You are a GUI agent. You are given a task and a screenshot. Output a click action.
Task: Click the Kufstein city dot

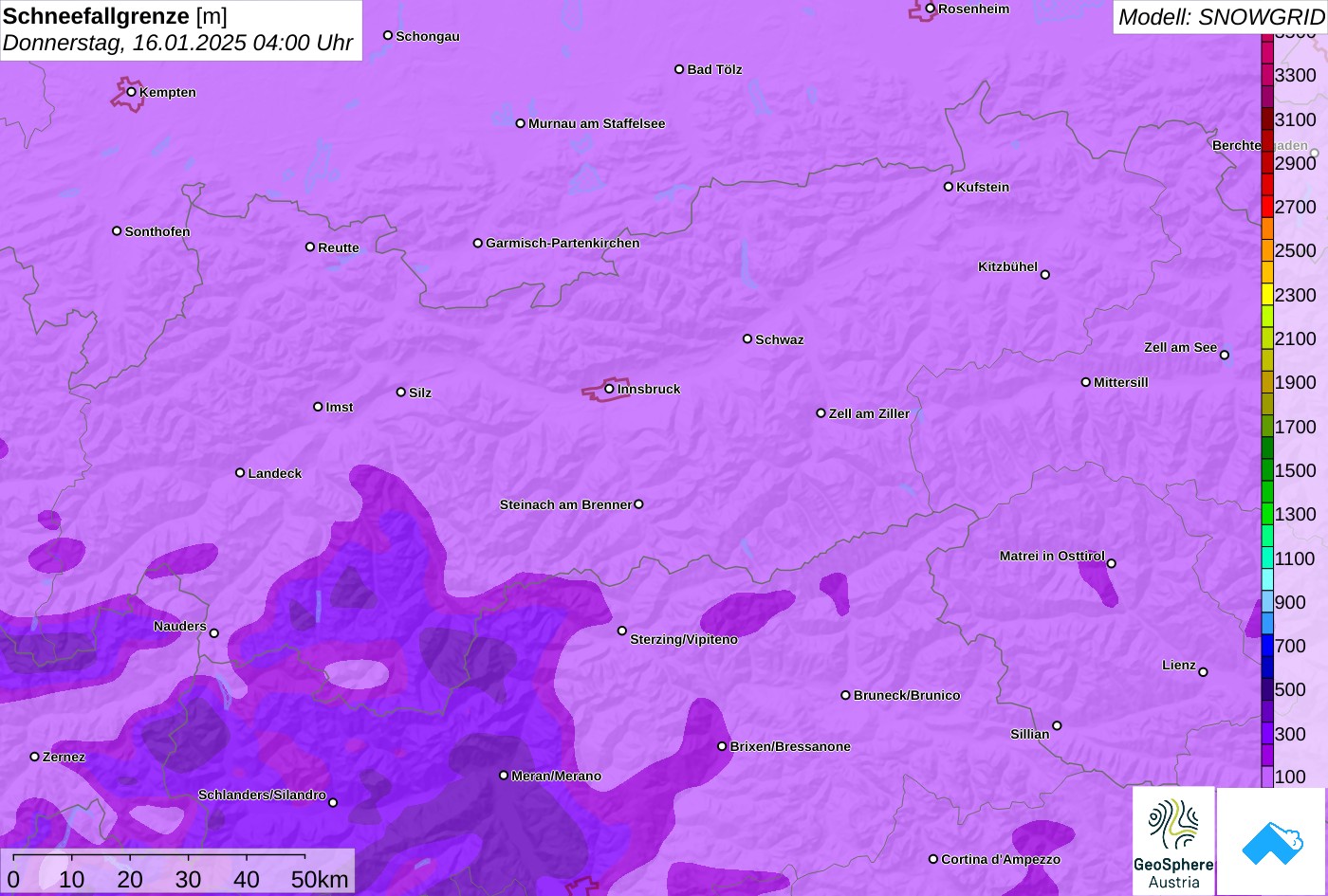949,187
